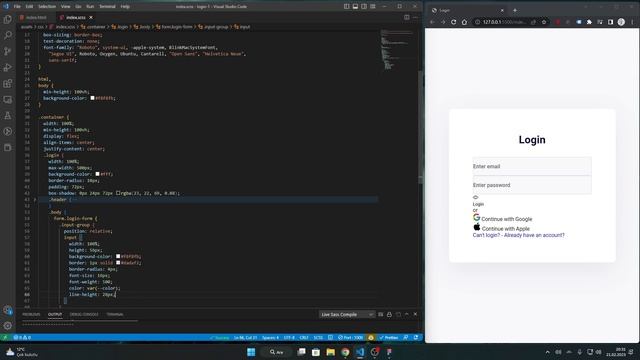Image resolution: width=640 pixels, height=360 pixels.
Task: Click Continue with Apple
Action: (x=501, y=228)
